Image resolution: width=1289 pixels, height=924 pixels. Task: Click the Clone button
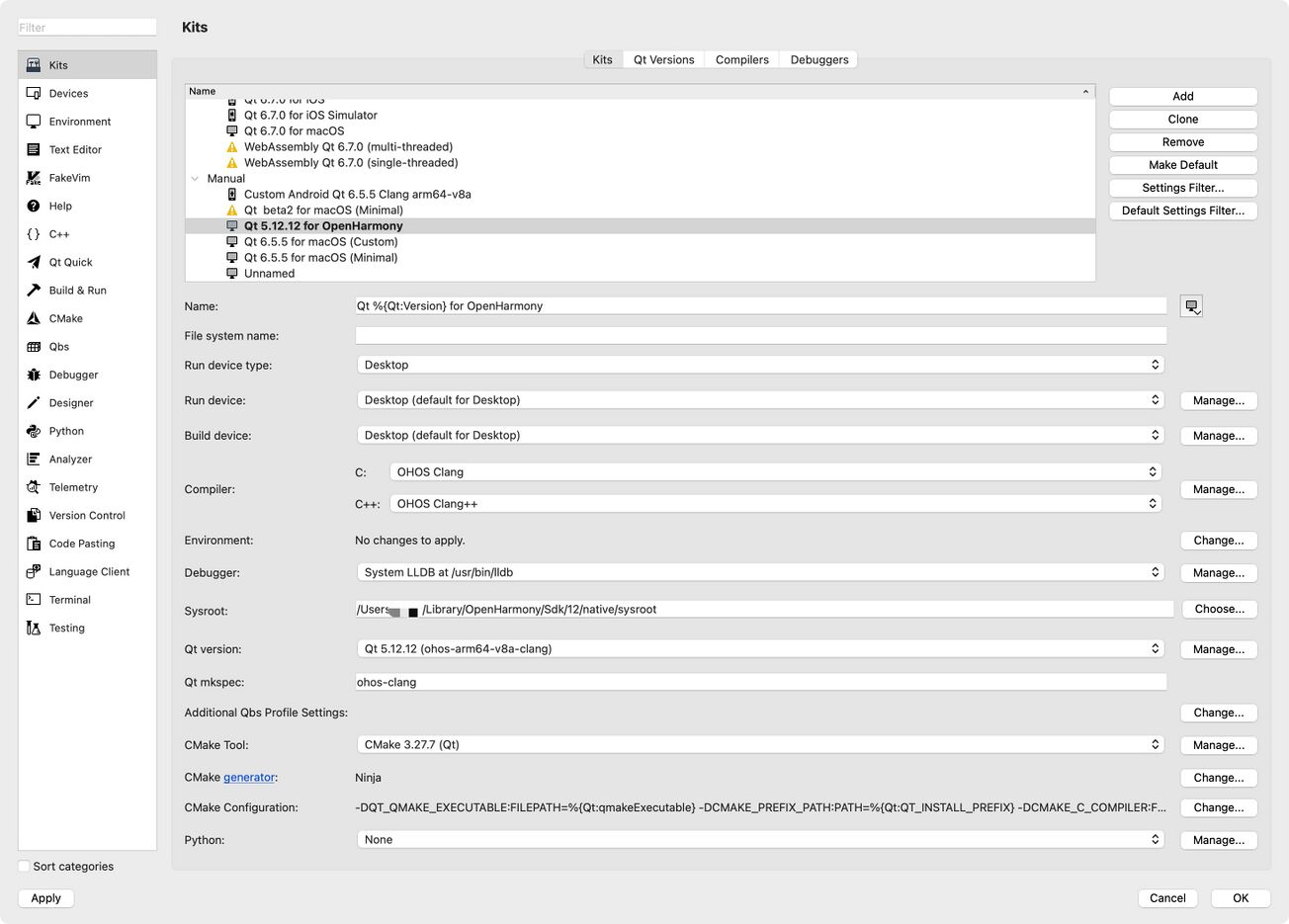[1182, 119]
